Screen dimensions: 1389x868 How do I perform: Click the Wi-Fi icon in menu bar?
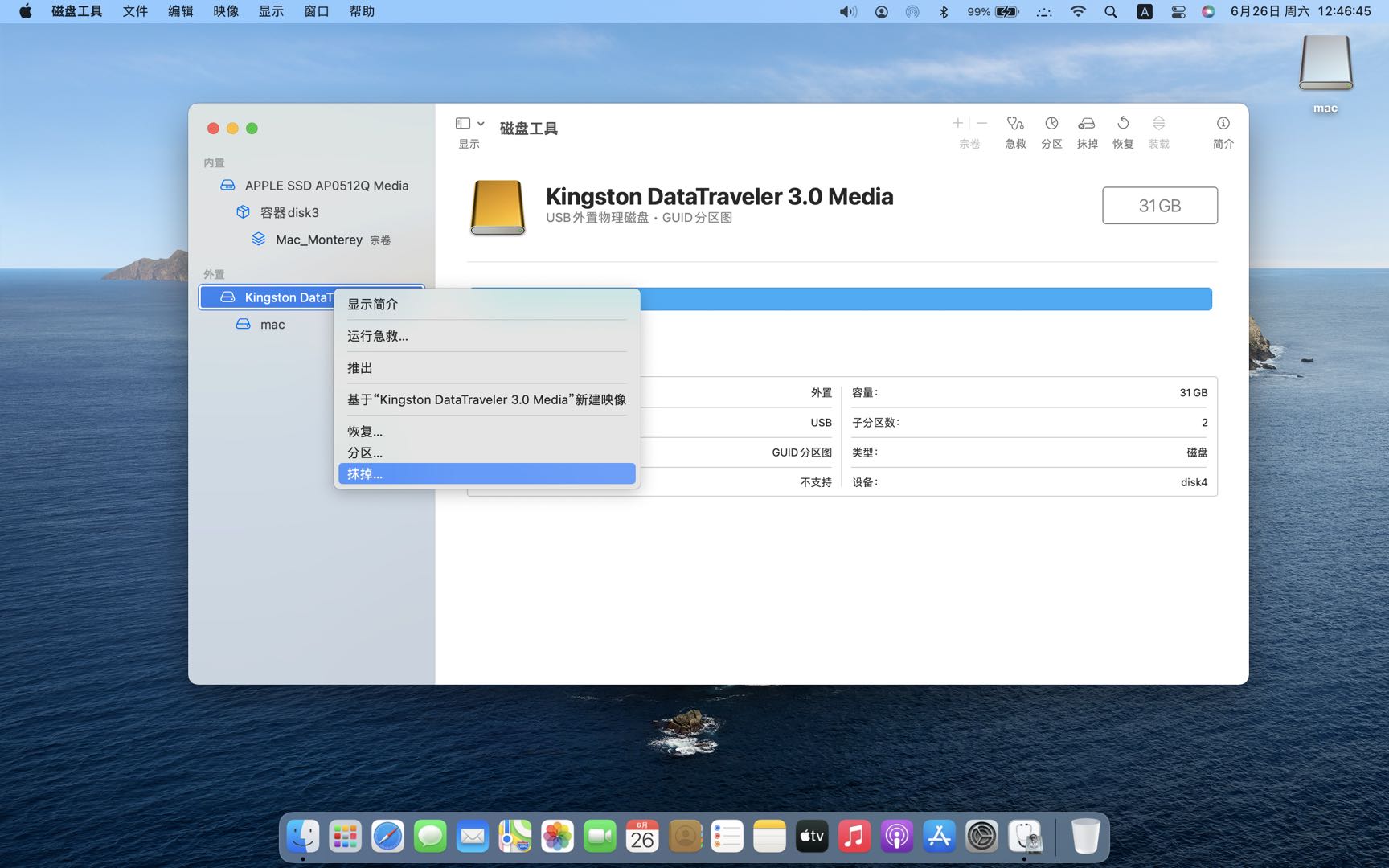1078,11
